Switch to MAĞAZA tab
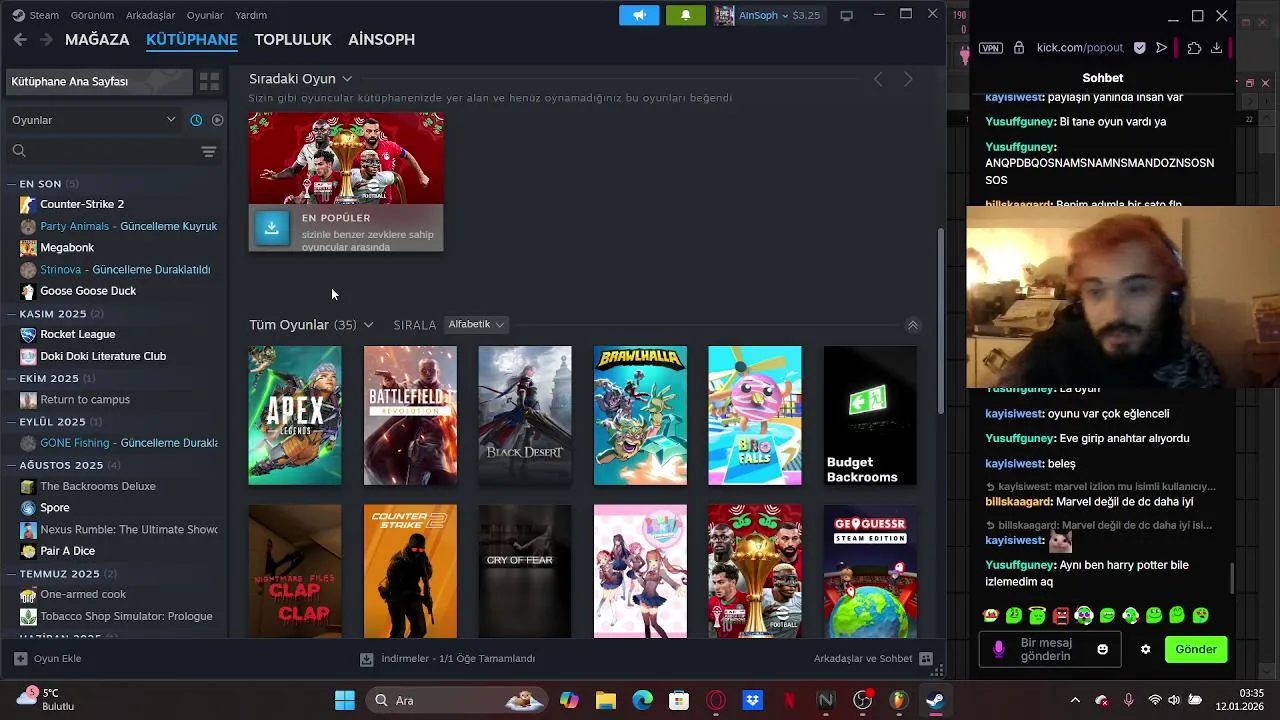The height and width of the screenshot is (720, 1280). coord(97,39)
